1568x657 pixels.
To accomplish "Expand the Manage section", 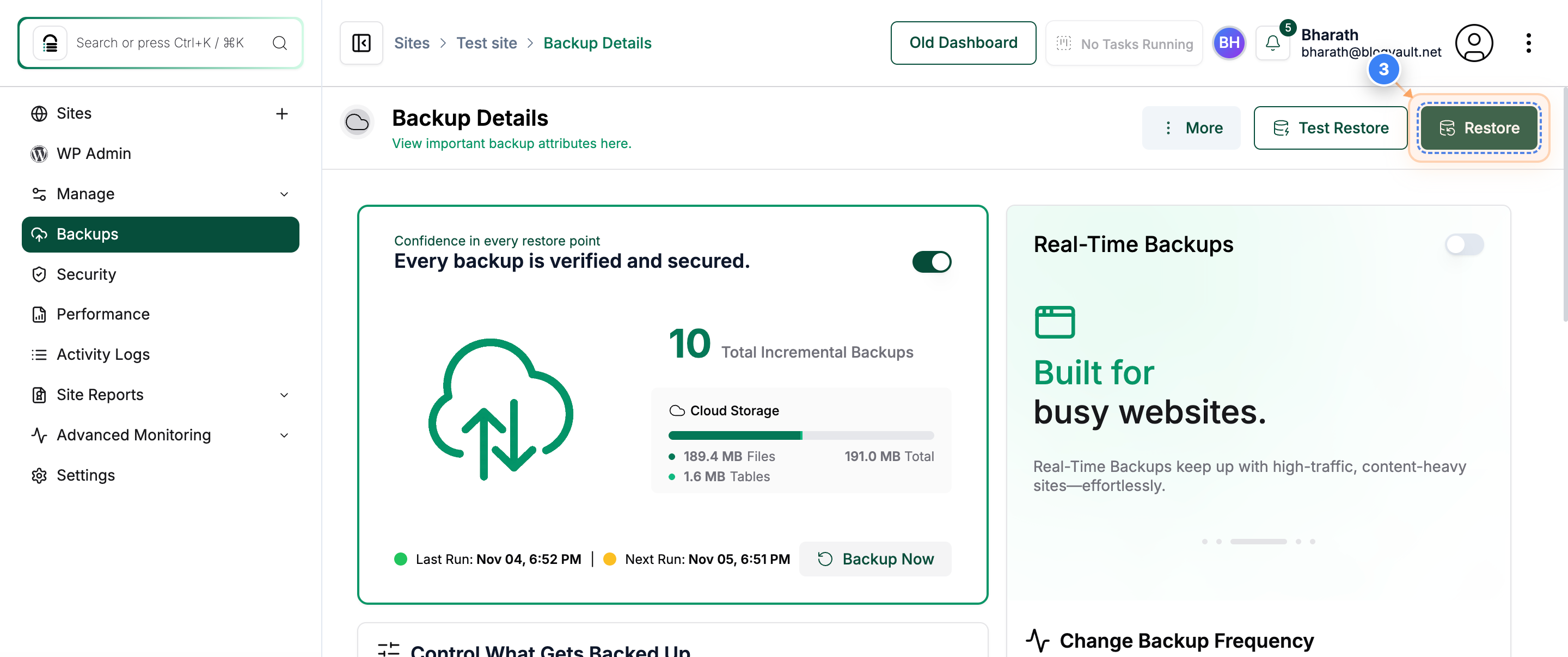I will [284, 193].
